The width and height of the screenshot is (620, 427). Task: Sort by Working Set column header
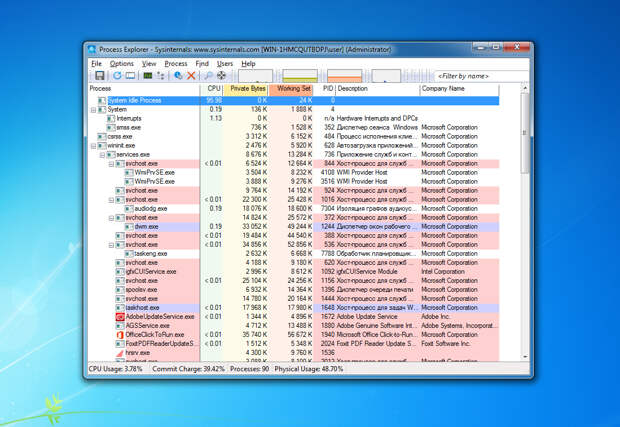click(291, 89)
